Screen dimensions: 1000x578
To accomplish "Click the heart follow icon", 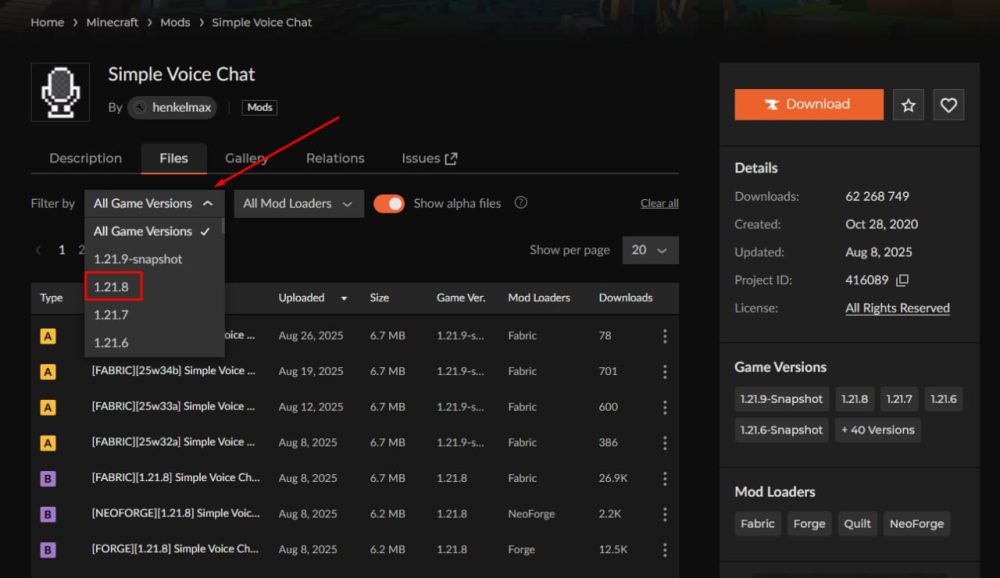I will pyautogui.click(x=949, y=105).
